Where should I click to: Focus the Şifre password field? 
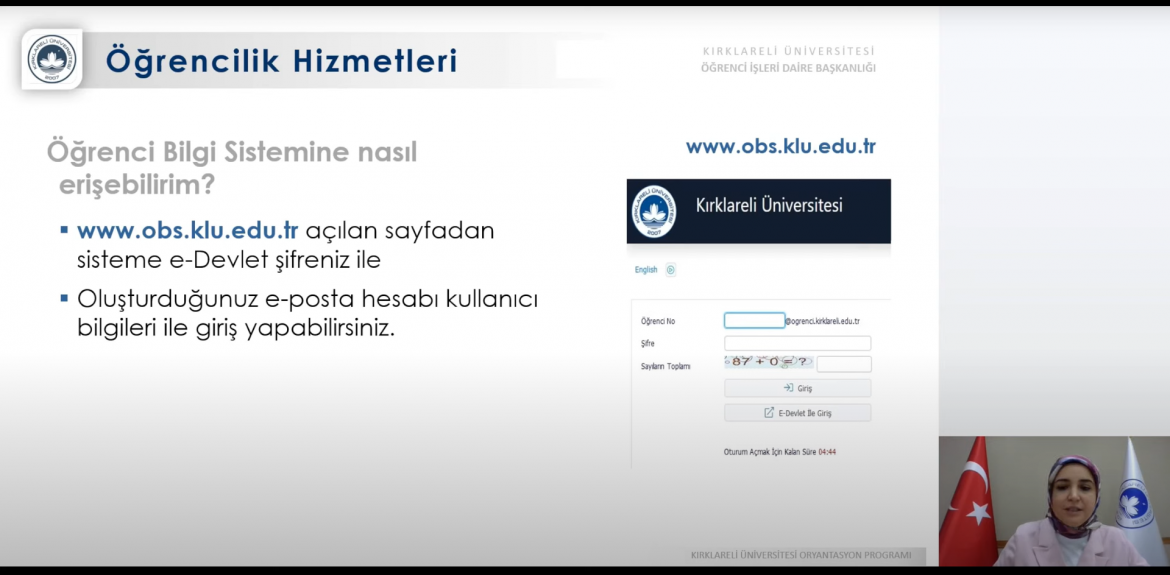pyautogui.click(x=798, y=343)
